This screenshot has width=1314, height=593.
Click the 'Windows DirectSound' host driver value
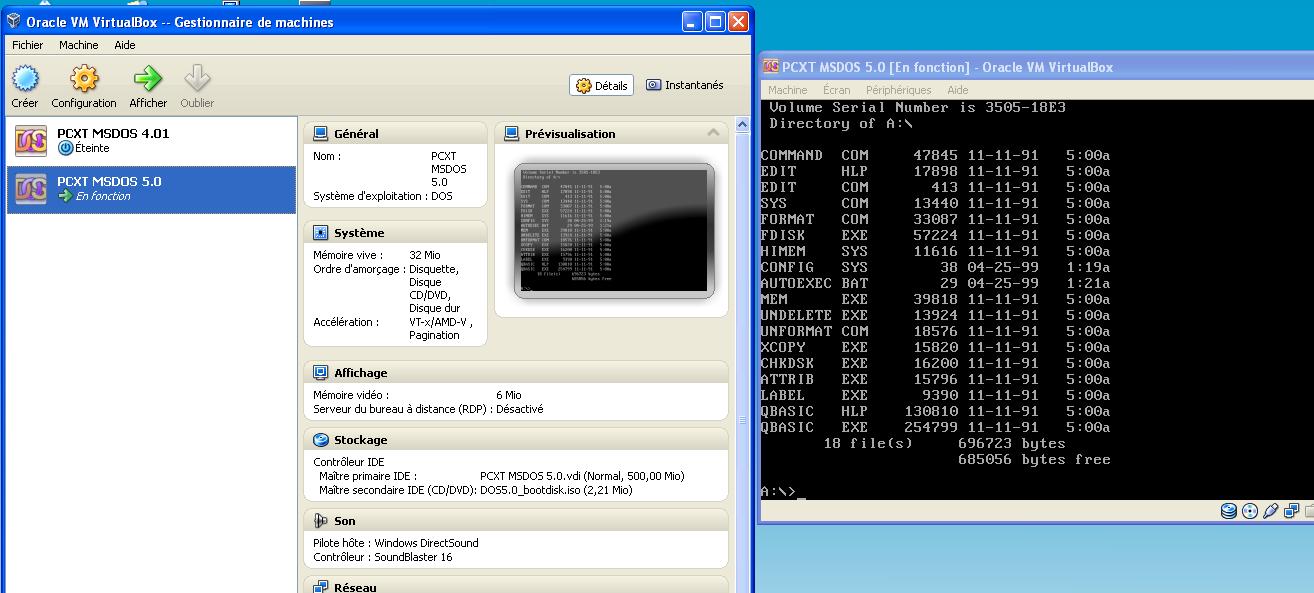pyautogui.click(x=427, y=543)
